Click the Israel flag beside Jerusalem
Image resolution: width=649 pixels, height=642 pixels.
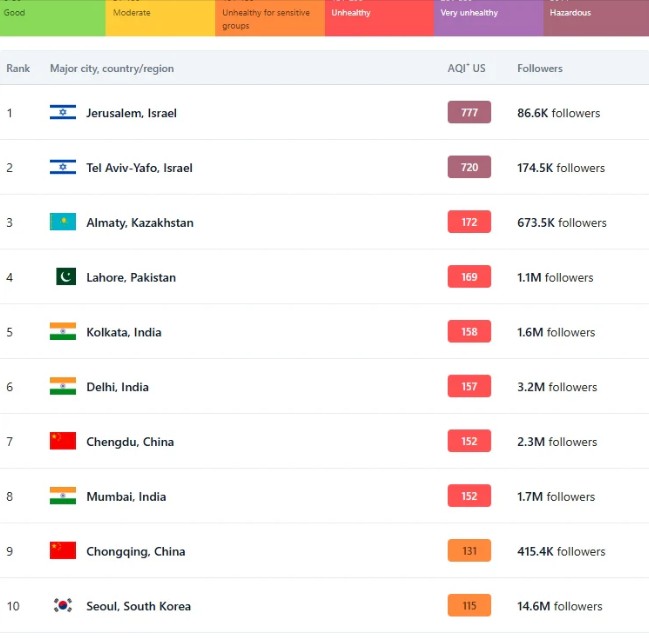(62, 113)
